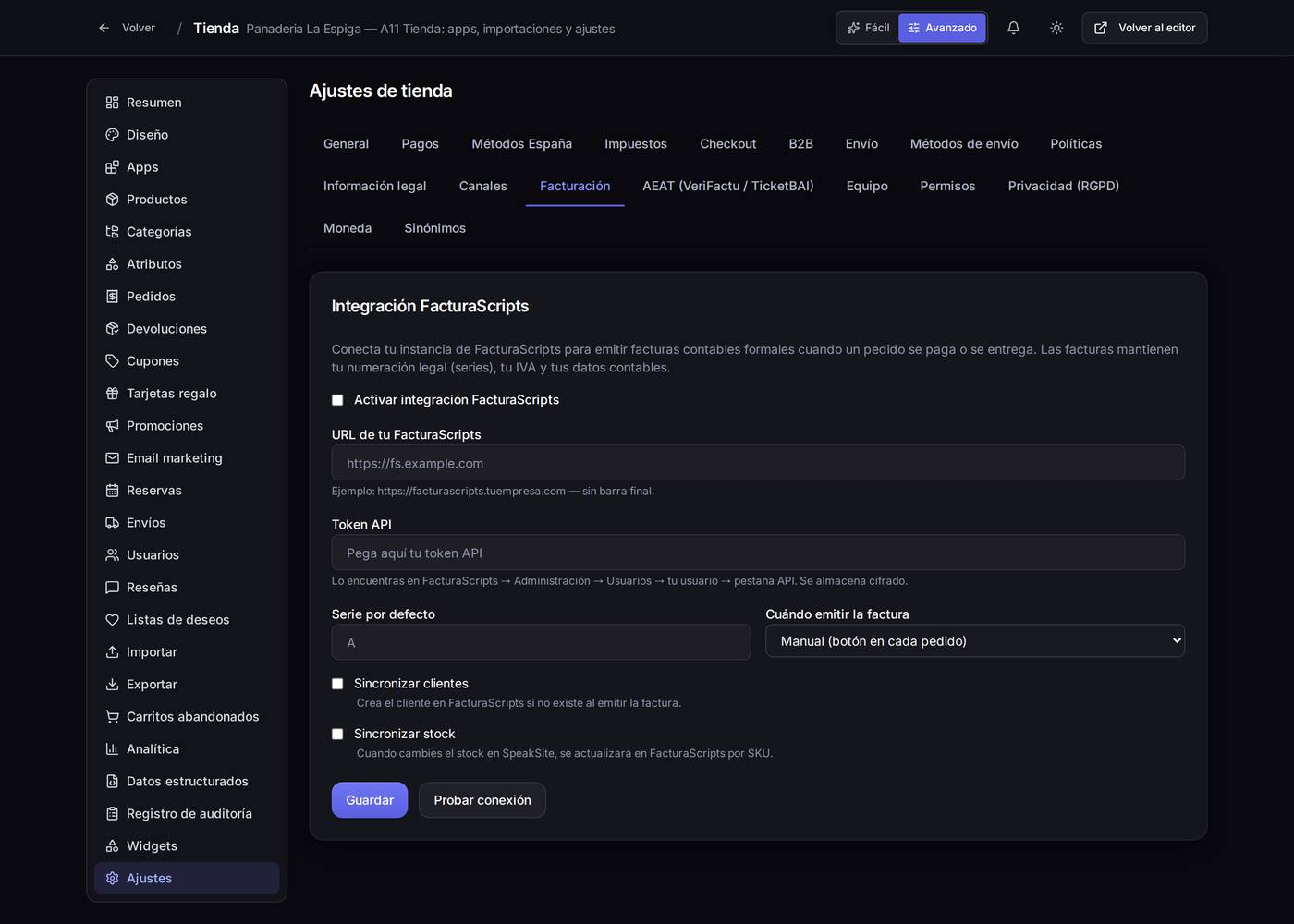Enable Activar integración FacturaScripts checkbox
This screenshot has height=924, width=1294.
pos(337,400)
